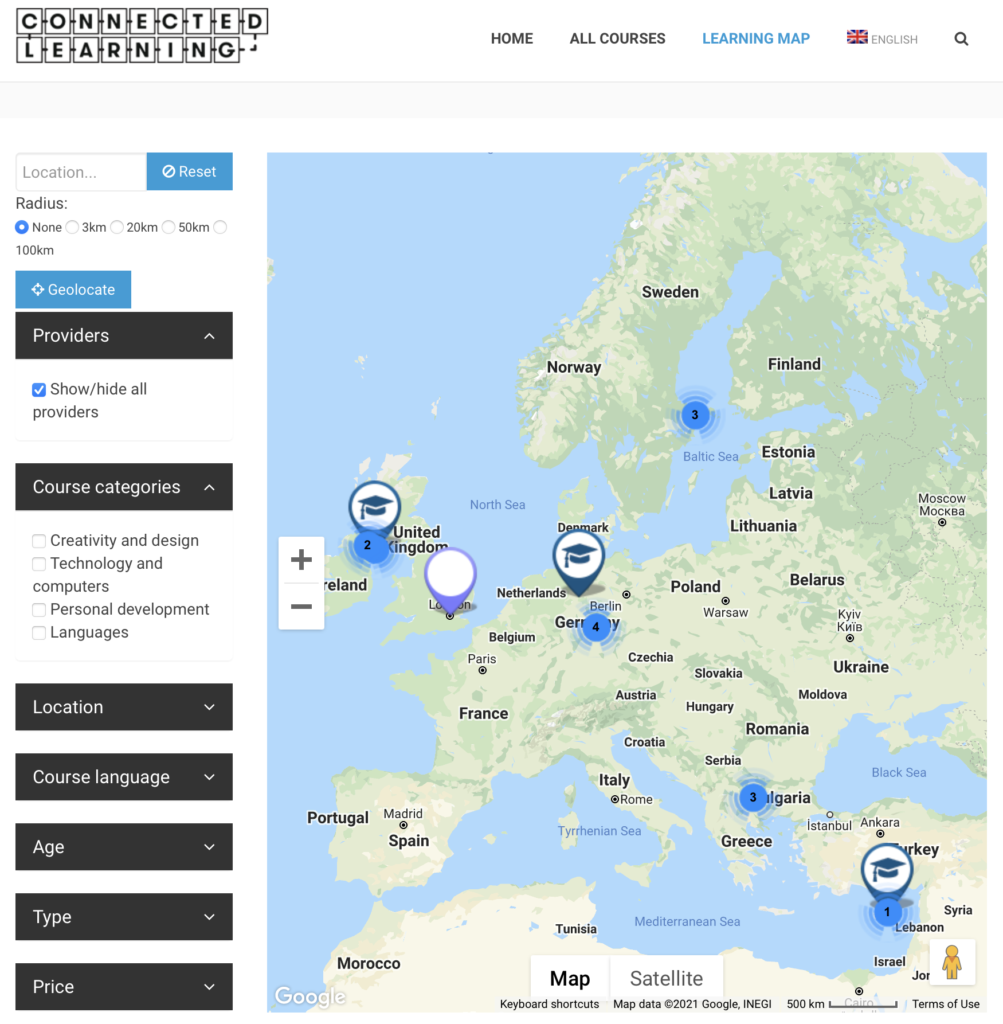Expand the Location filter panel
The width and height of the screenshot is (1003, 1024).
click(124, 707)
